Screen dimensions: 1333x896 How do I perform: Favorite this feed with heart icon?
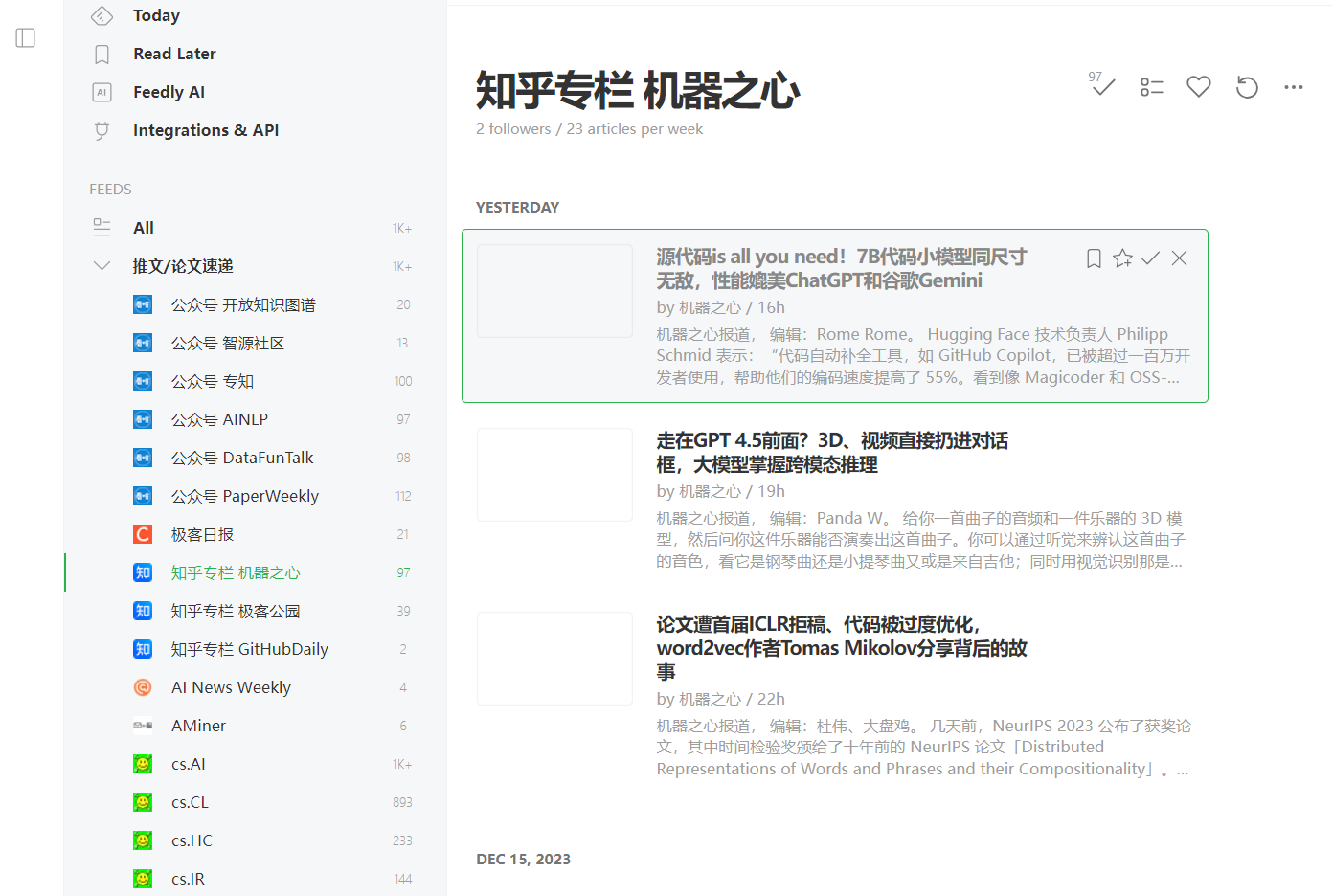click(1199, 87)
